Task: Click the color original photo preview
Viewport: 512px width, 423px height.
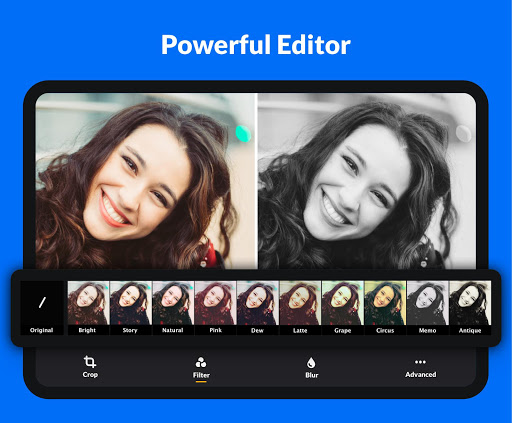Action: pyautogui.click(x=146, y=181)
